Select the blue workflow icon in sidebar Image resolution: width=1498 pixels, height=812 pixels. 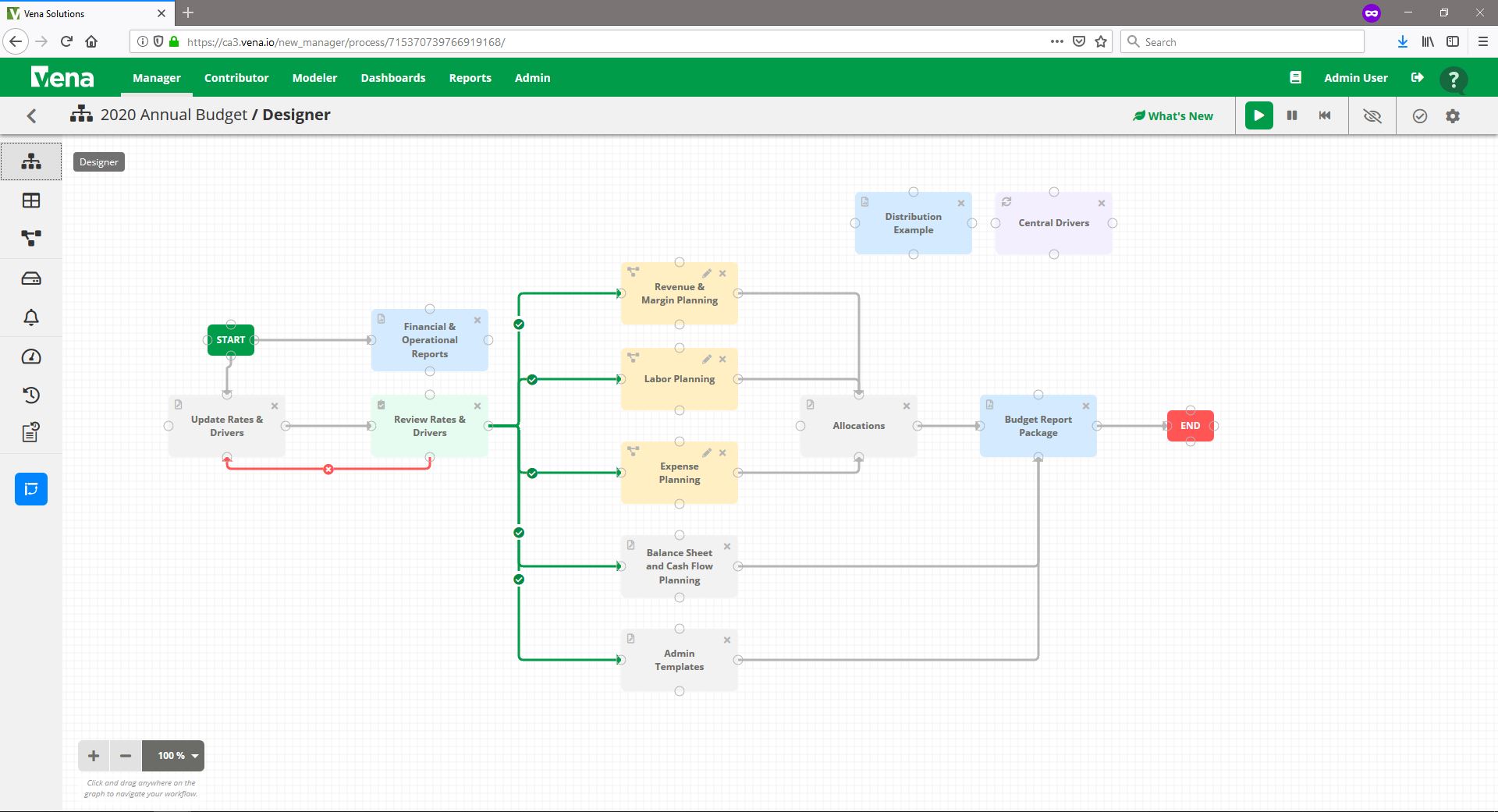point(31,489)
